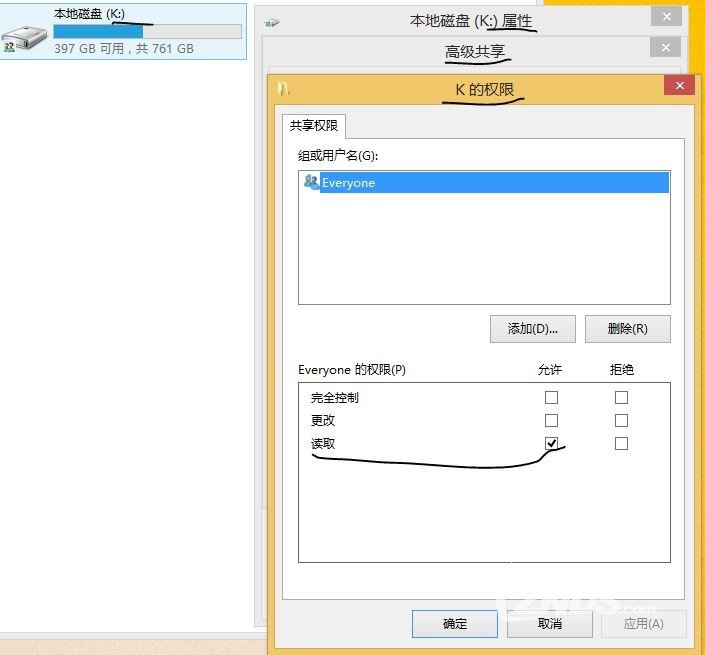The image size is (705, 655).
Task: Check 拒绝 box for 完全控制
Action: tap(621, 397)
